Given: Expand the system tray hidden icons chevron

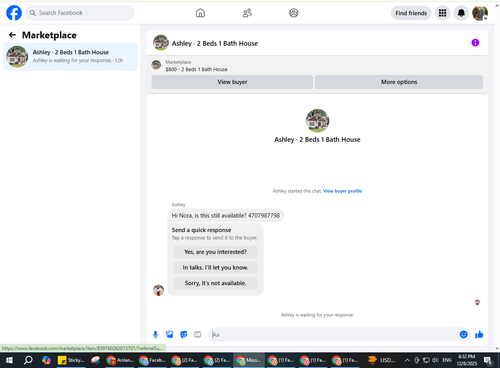Looking at the screenshot, I should coord(407,360).
